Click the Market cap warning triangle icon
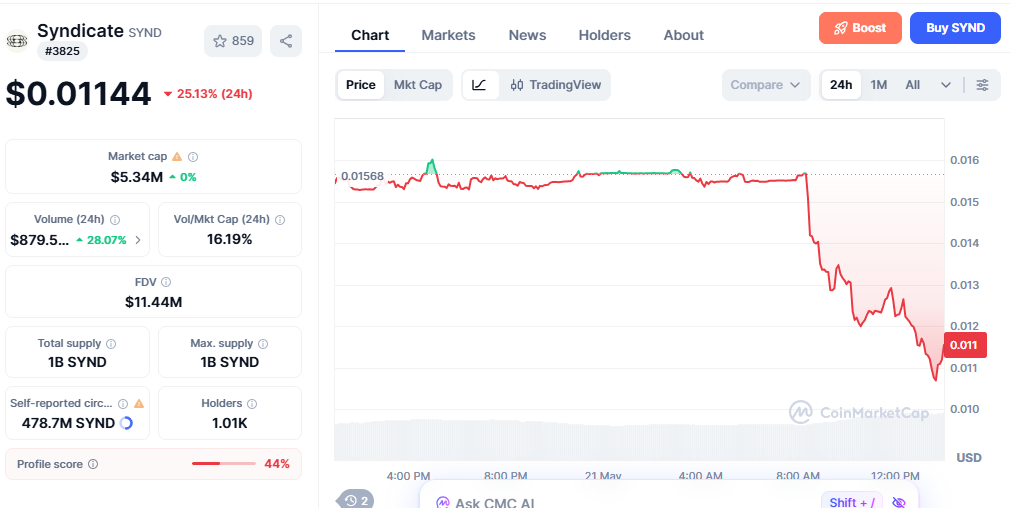Screen dimensions: 1010x508 [178, 156]
